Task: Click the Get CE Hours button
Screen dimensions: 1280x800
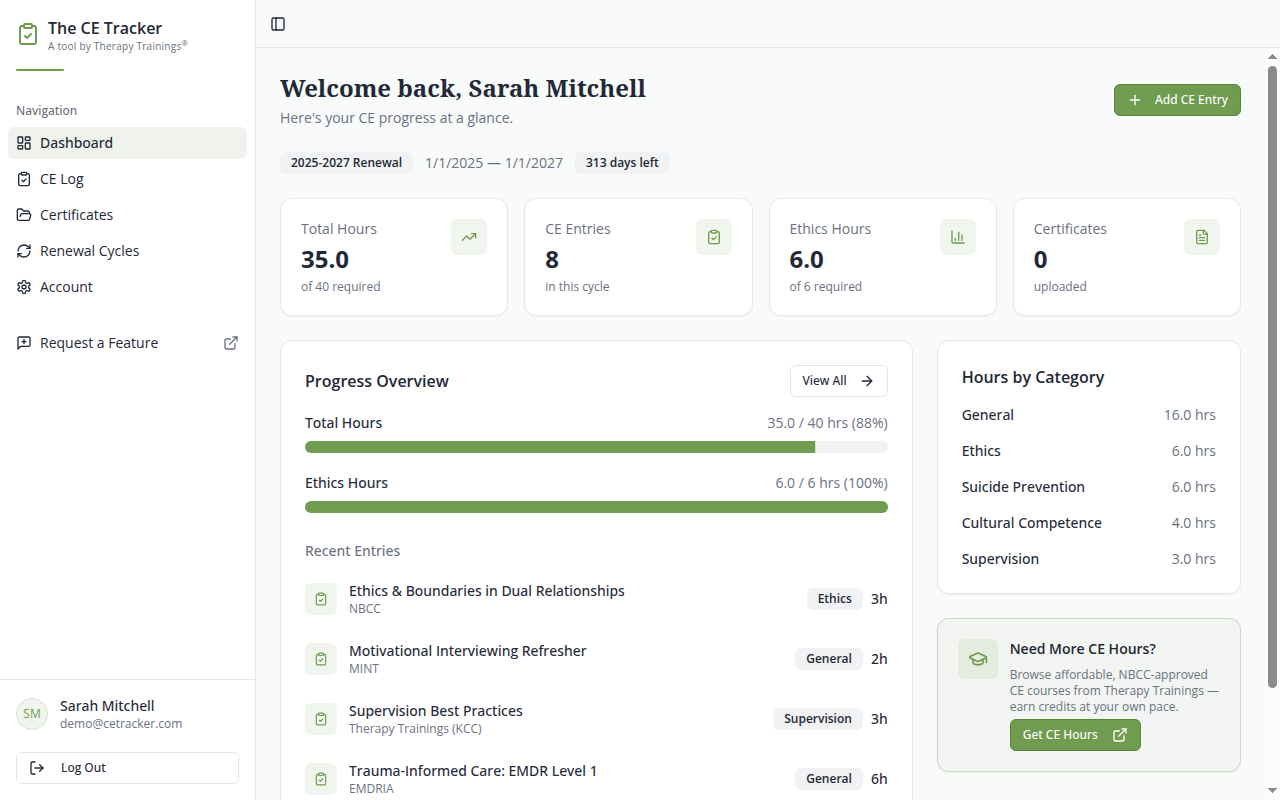Action: [1075, 735]
